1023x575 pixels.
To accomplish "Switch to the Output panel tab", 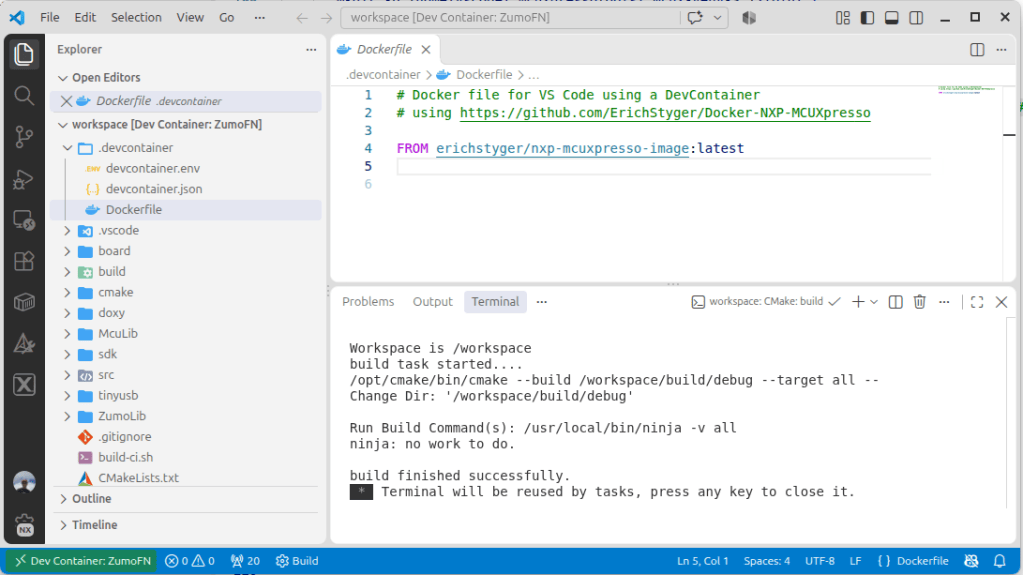I will [432, 302].
